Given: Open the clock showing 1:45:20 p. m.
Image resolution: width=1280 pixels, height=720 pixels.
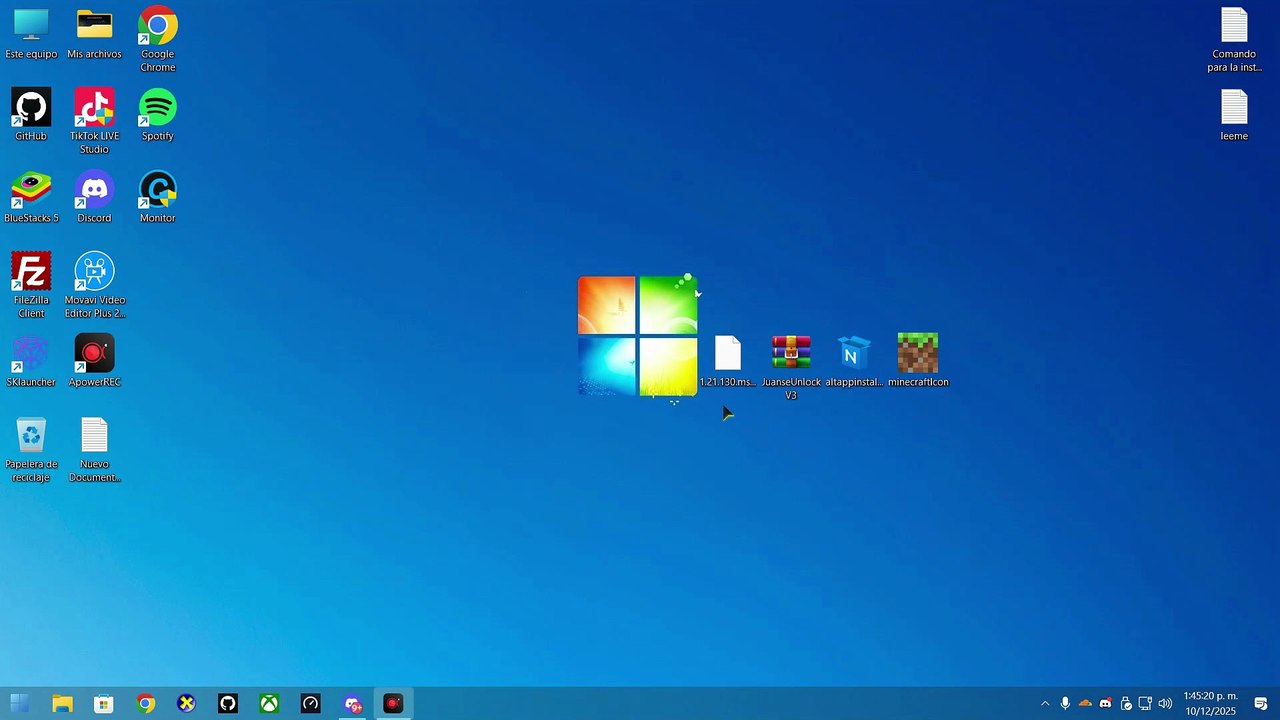Looking at the screenshot, I should [x=1210, y=704].
